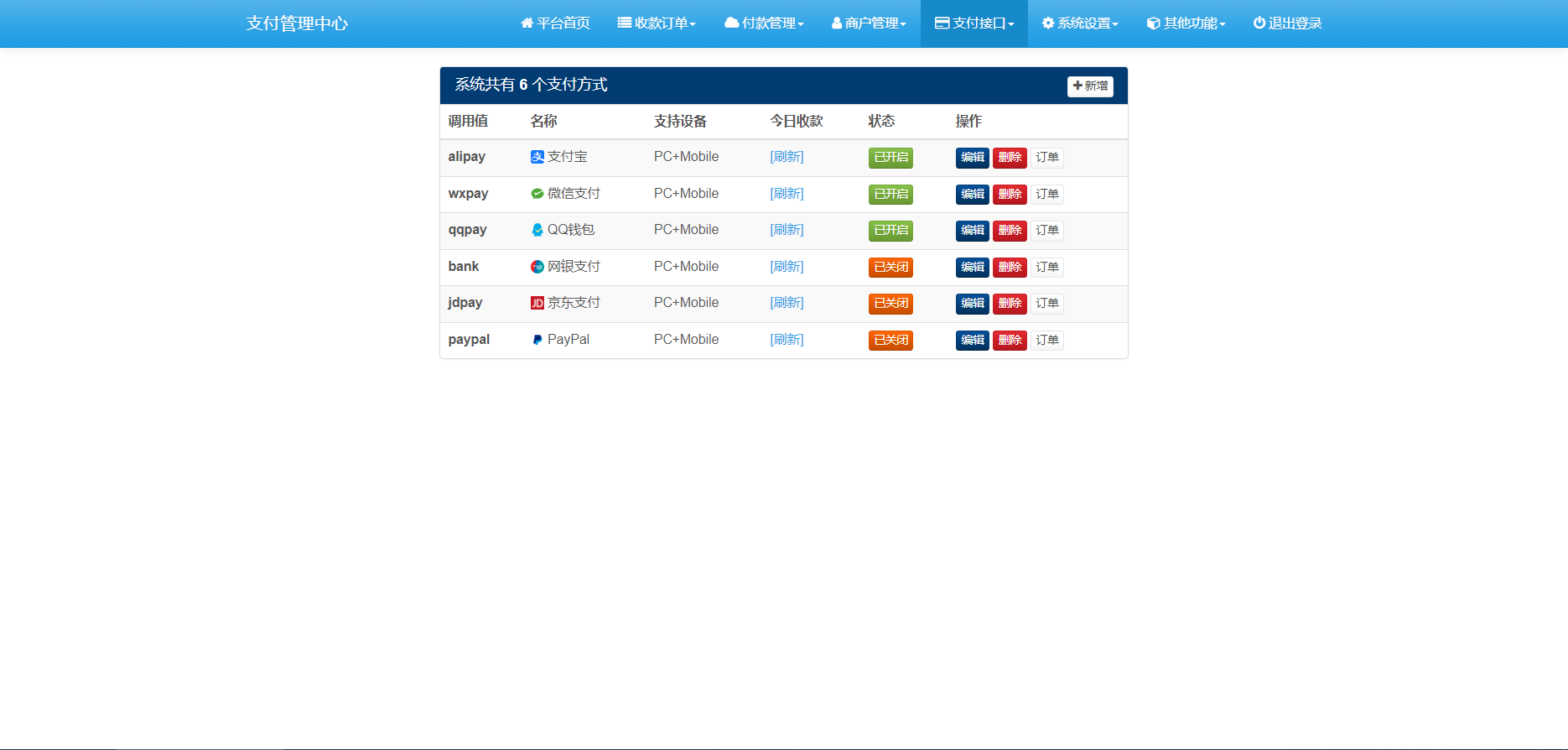
Task: View orders for alipay
Action: tap(1047, 158)
